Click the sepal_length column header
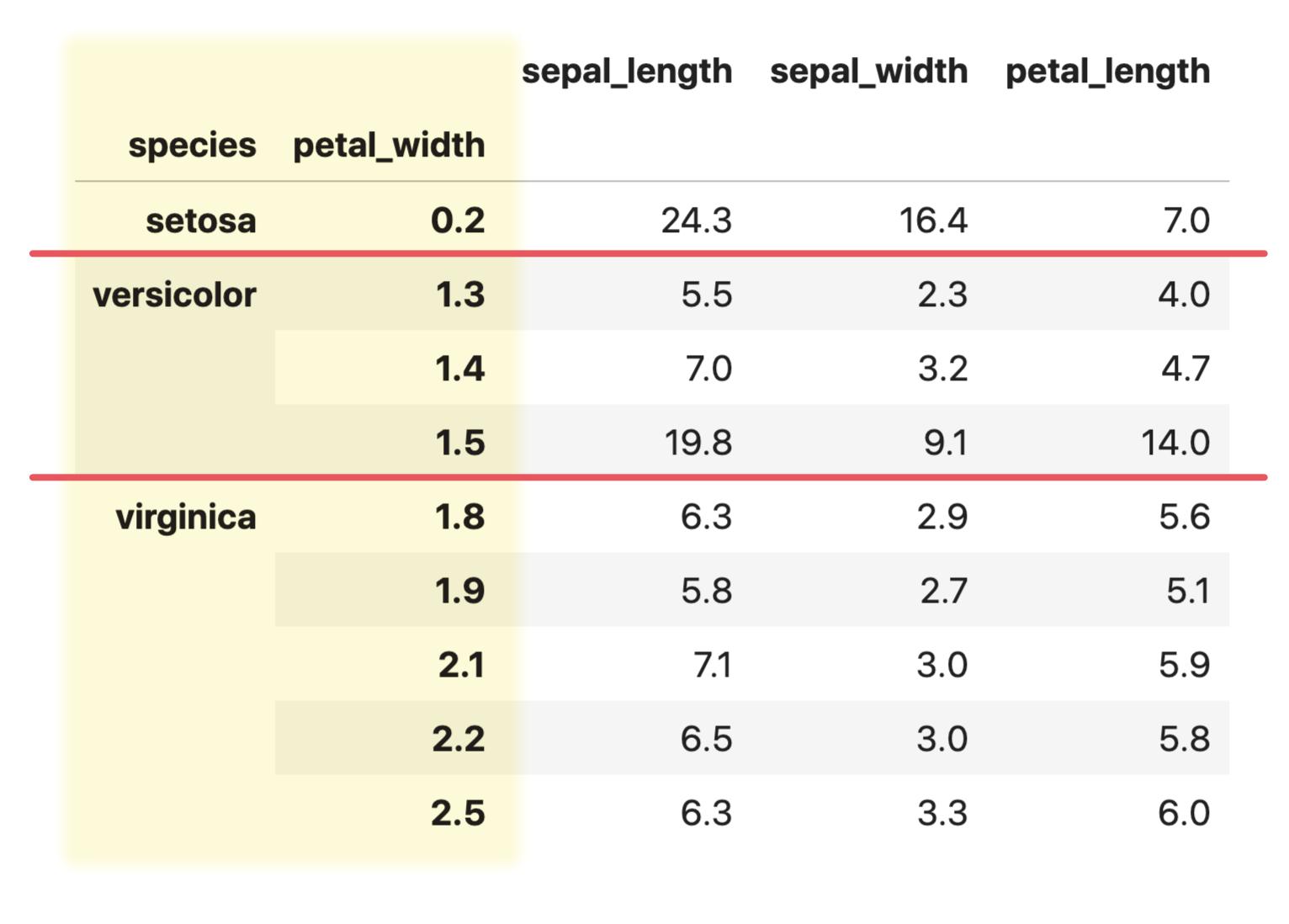The height and width of the screenshot is (924, 1289). (x=627, y=72)
